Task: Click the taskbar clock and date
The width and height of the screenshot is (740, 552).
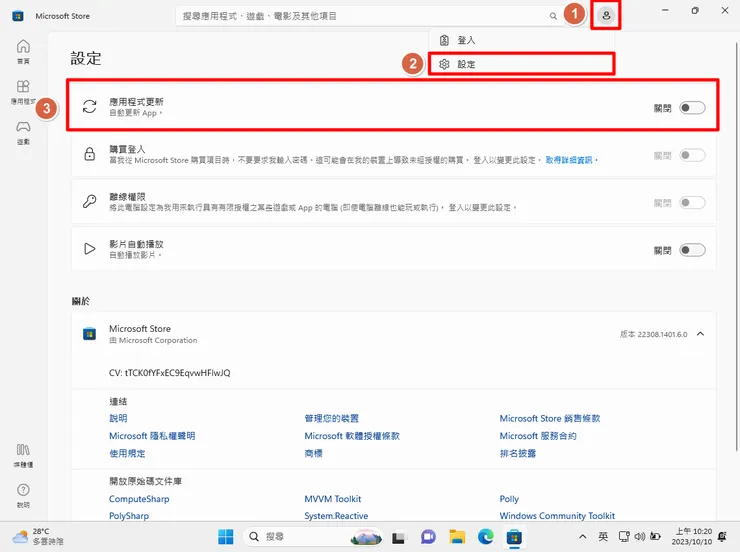Action: click(692, 536)
